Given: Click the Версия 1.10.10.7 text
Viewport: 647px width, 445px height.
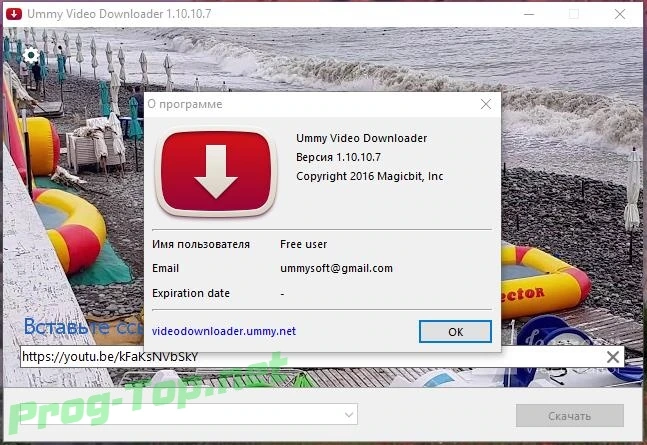Looking at the screenshot, I should 338,157.
